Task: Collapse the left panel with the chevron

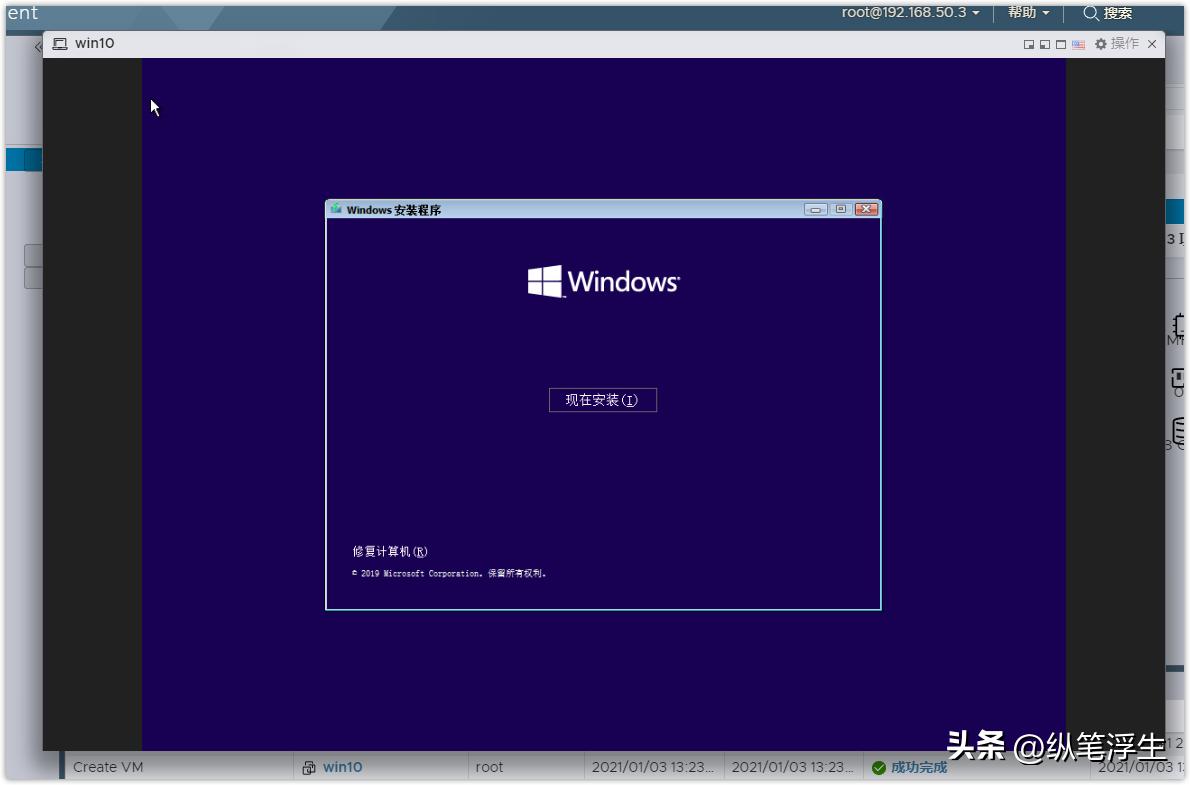Action: click(x=37, y=44)
